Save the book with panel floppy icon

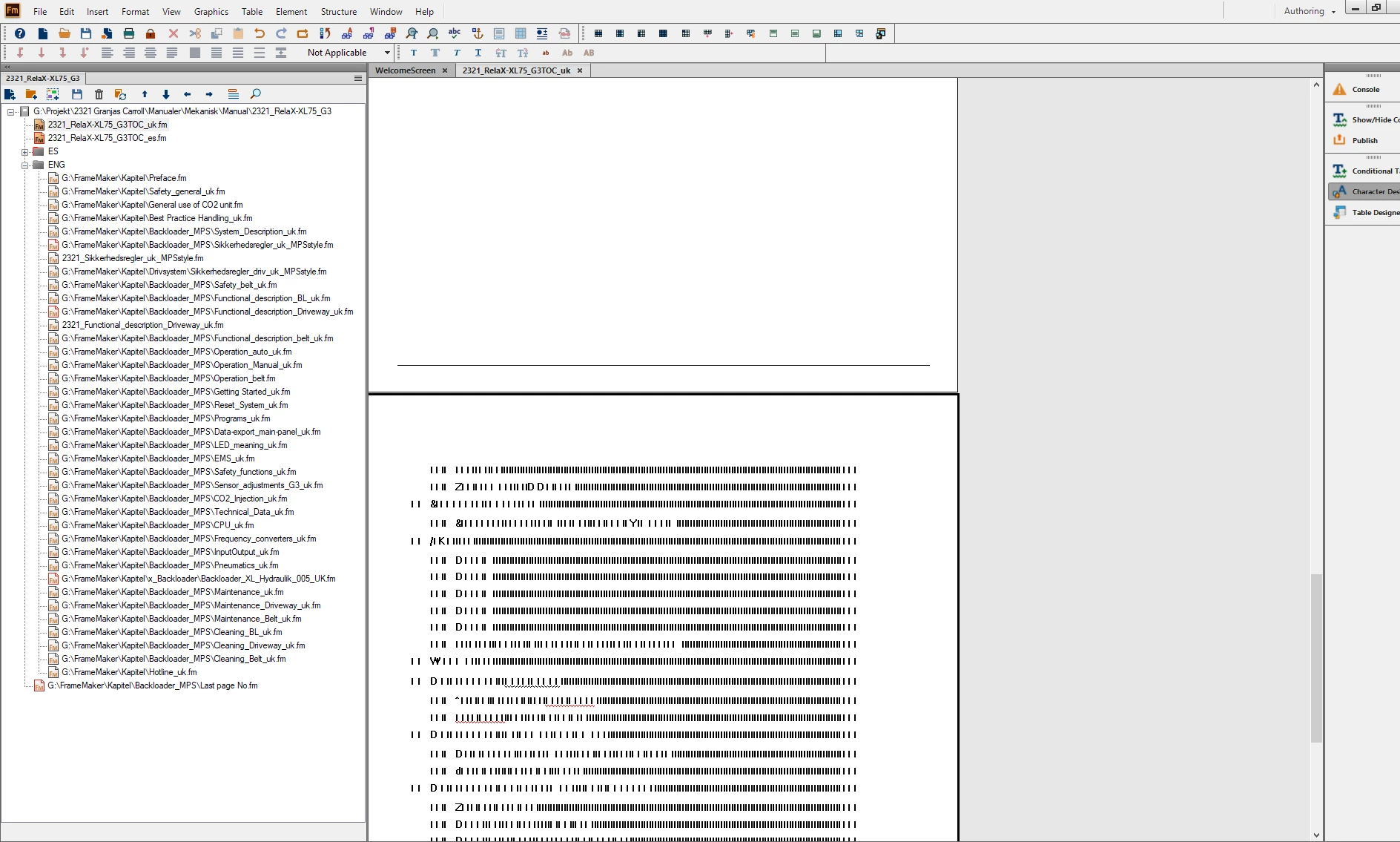pos(77,94)
